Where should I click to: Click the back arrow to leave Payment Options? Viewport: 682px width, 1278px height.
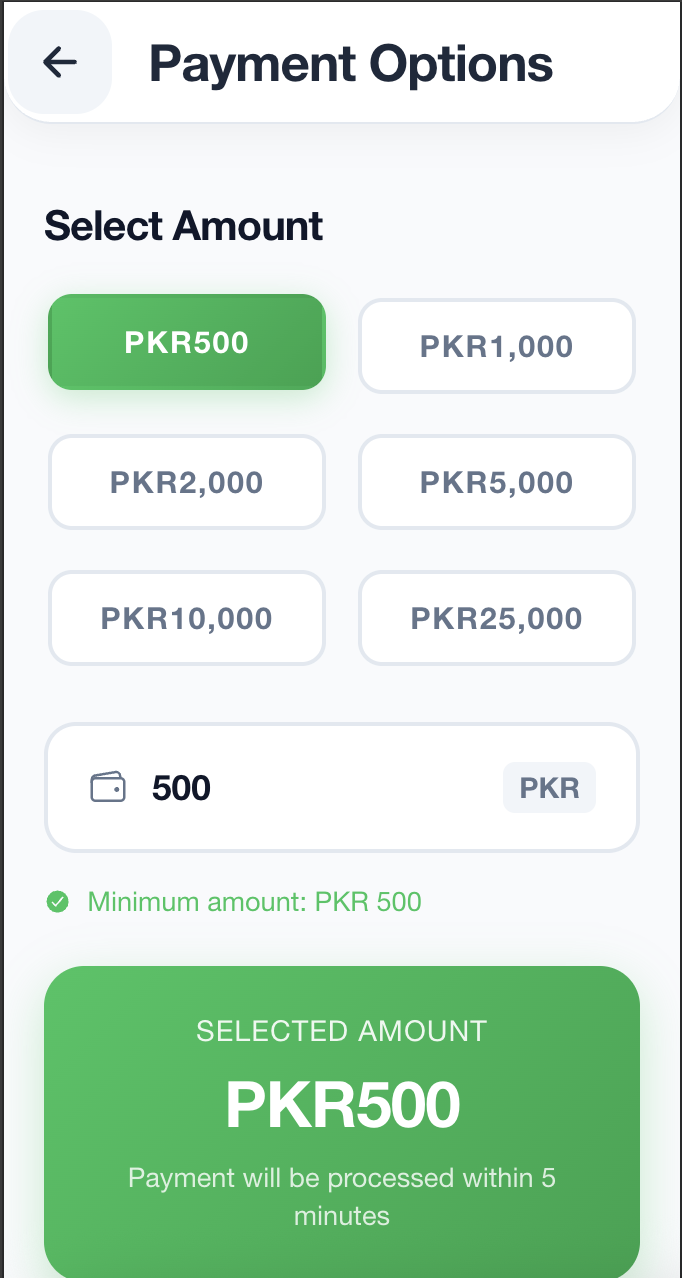(x=59, y=62)
